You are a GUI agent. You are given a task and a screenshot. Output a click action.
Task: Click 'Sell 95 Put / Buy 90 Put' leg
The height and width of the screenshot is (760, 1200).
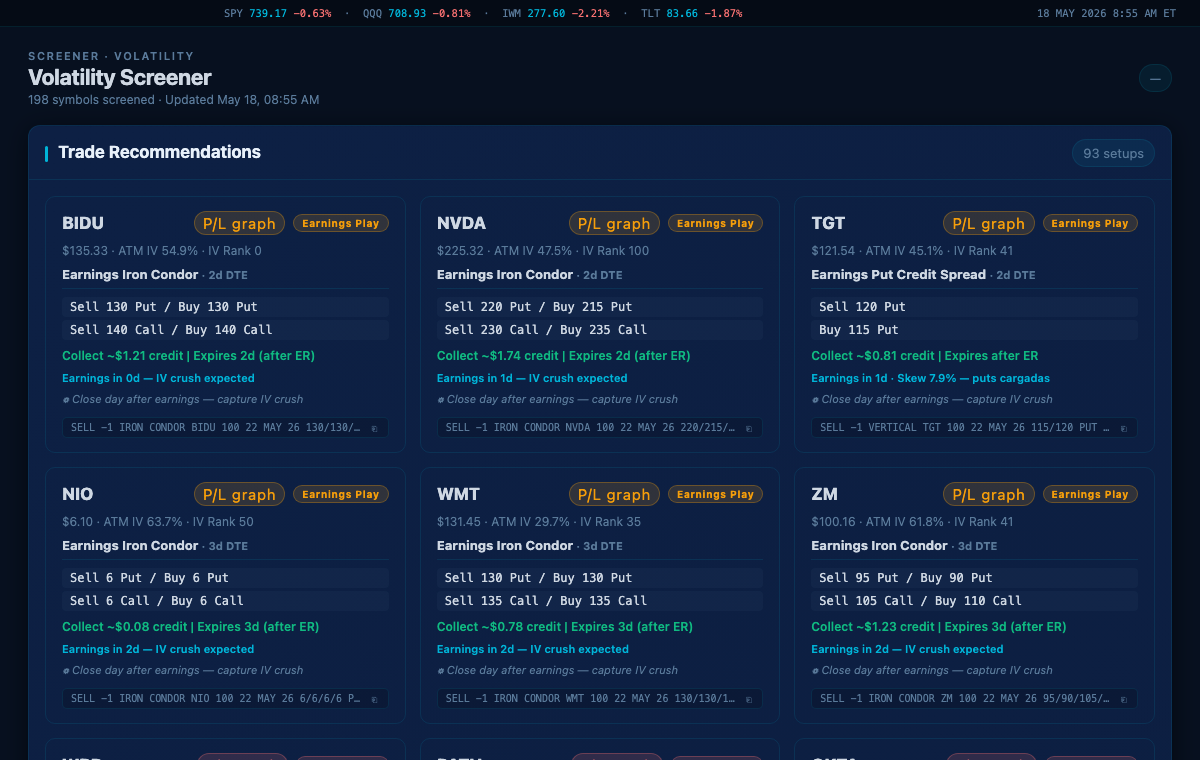(974, 578)
